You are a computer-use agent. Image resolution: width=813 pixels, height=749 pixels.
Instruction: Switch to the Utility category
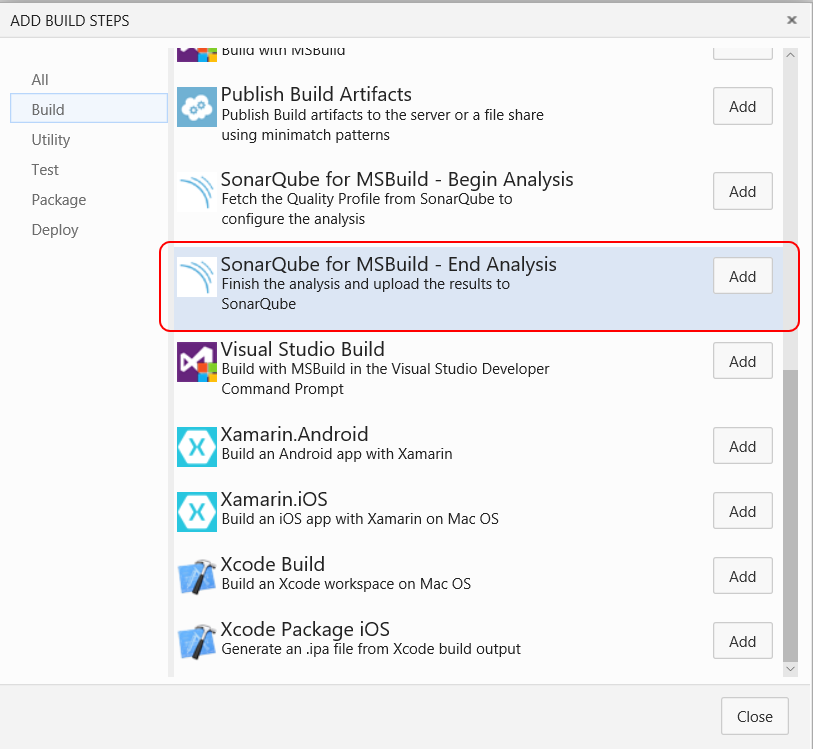click(x=51, y=140)
